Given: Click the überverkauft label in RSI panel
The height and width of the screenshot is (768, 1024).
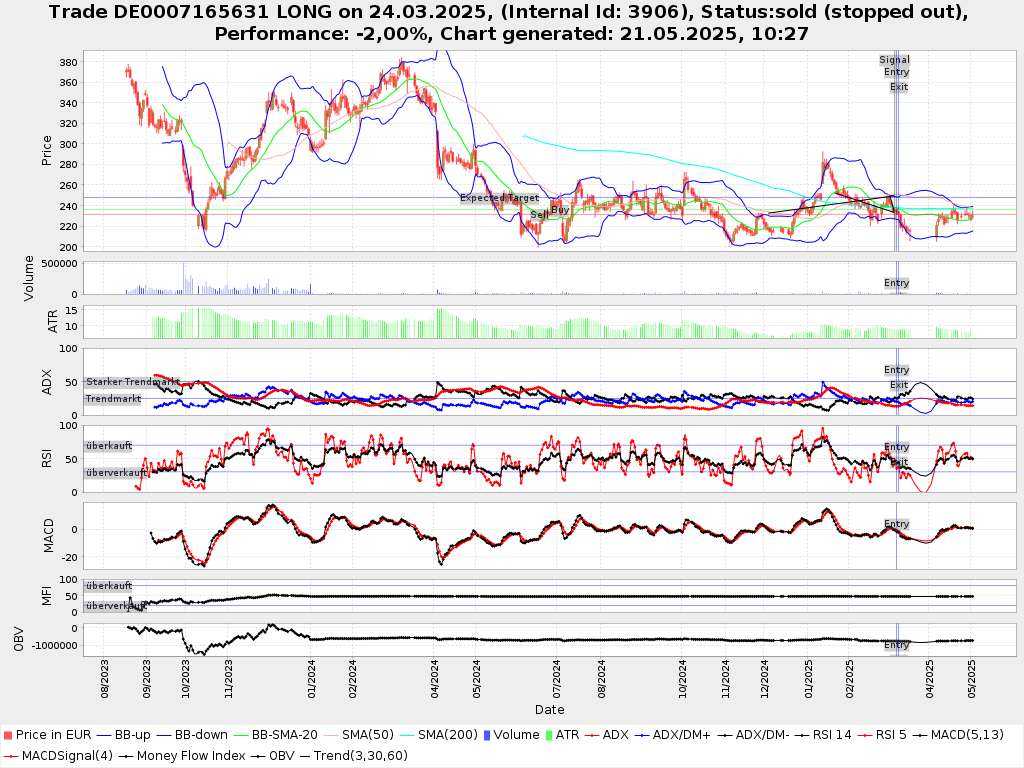Looking at the screenshot, I should point(116,473).
